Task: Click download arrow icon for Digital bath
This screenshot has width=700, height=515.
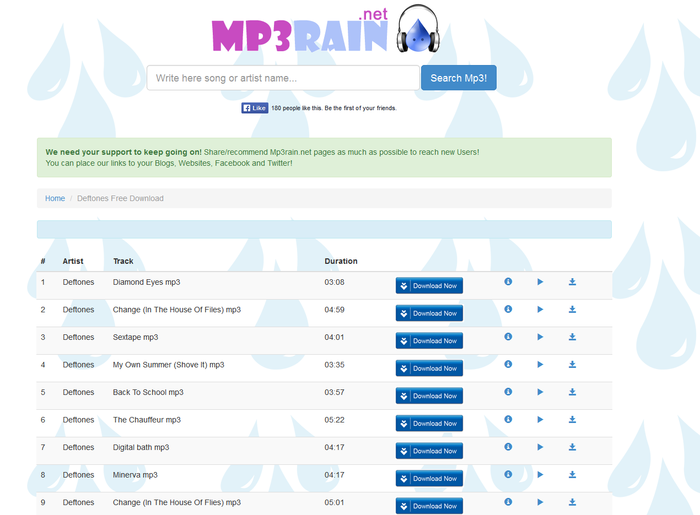Action: click(x=572, y=447)
